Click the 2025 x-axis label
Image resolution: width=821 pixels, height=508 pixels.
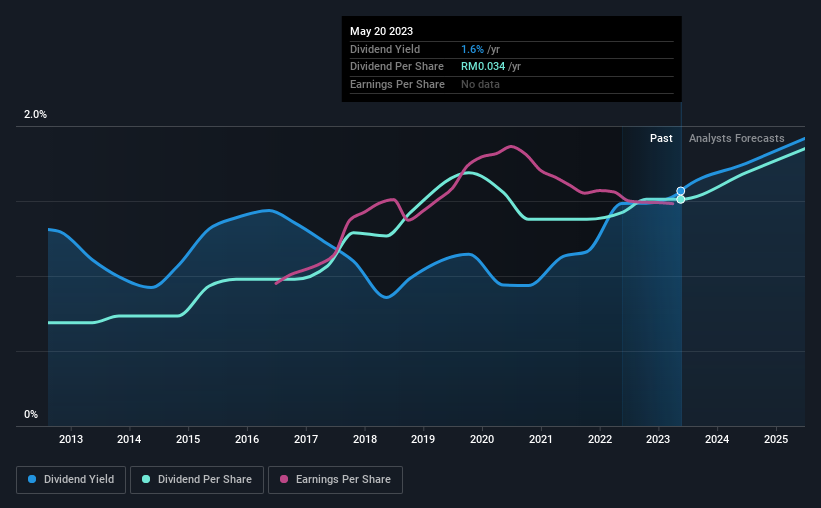[776, 439]
